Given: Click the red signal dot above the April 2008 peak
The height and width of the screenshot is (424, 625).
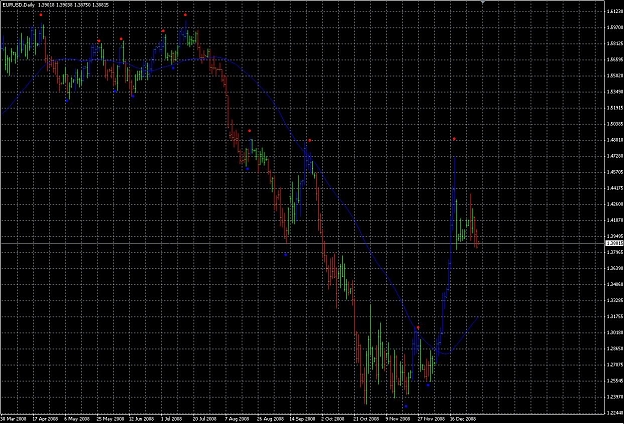Looking at the screenshot, I should coord(41,15).
